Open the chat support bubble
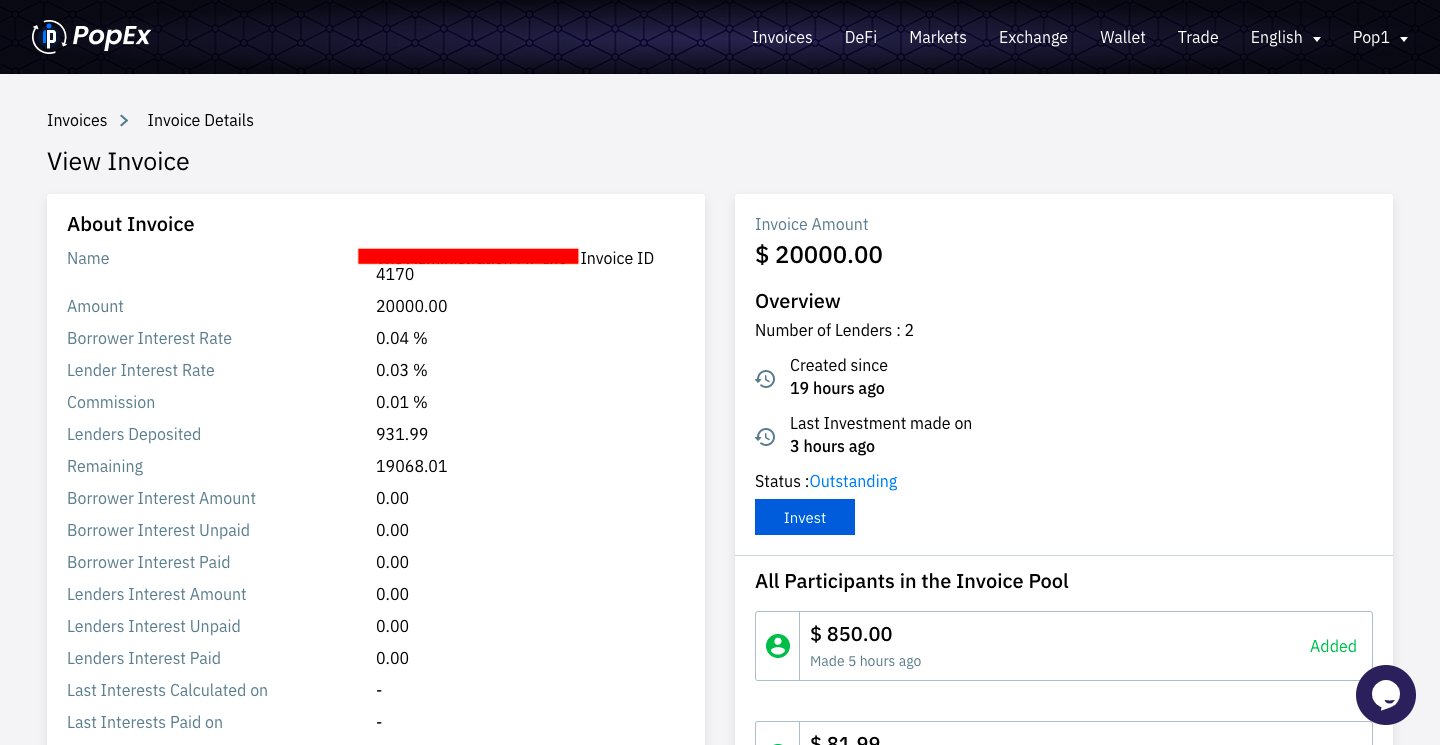 pos(1385,695)
